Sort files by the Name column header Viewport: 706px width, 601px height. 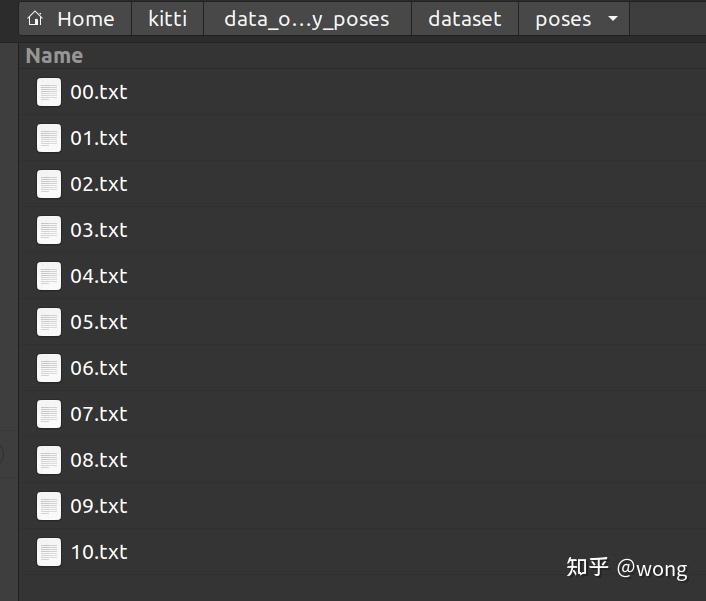(54, 56)
